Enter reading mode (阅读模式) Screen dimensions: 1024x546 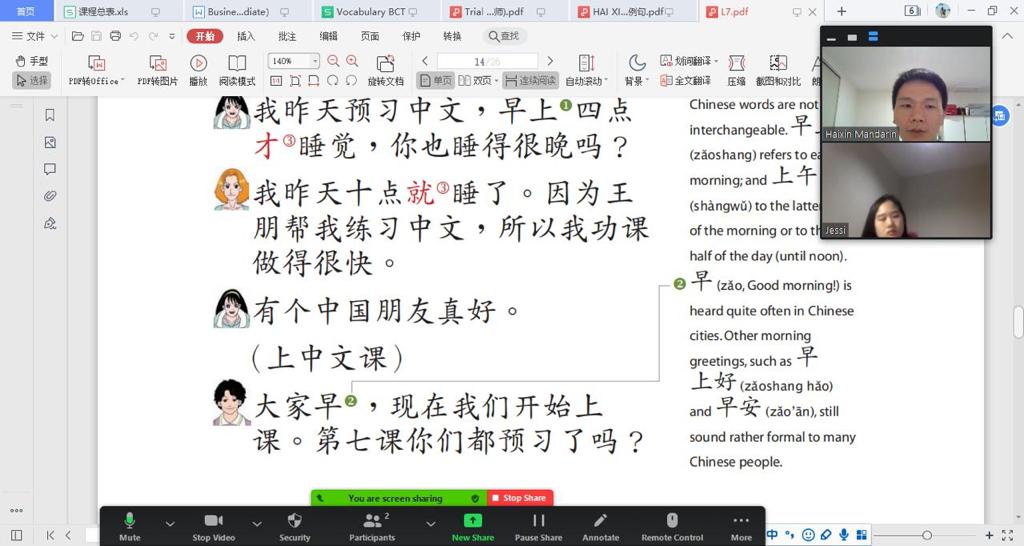pos(237,71)
